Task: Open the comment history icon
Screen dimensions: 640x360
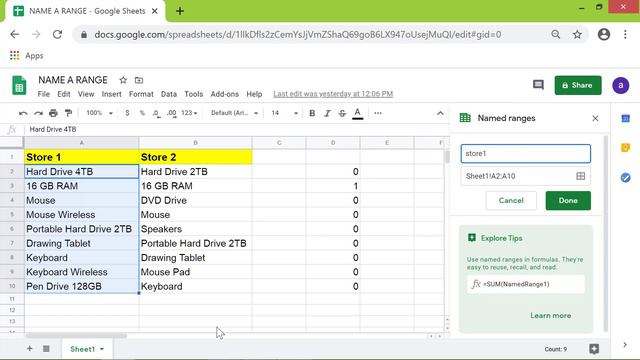Action: [x=538, y=85]
